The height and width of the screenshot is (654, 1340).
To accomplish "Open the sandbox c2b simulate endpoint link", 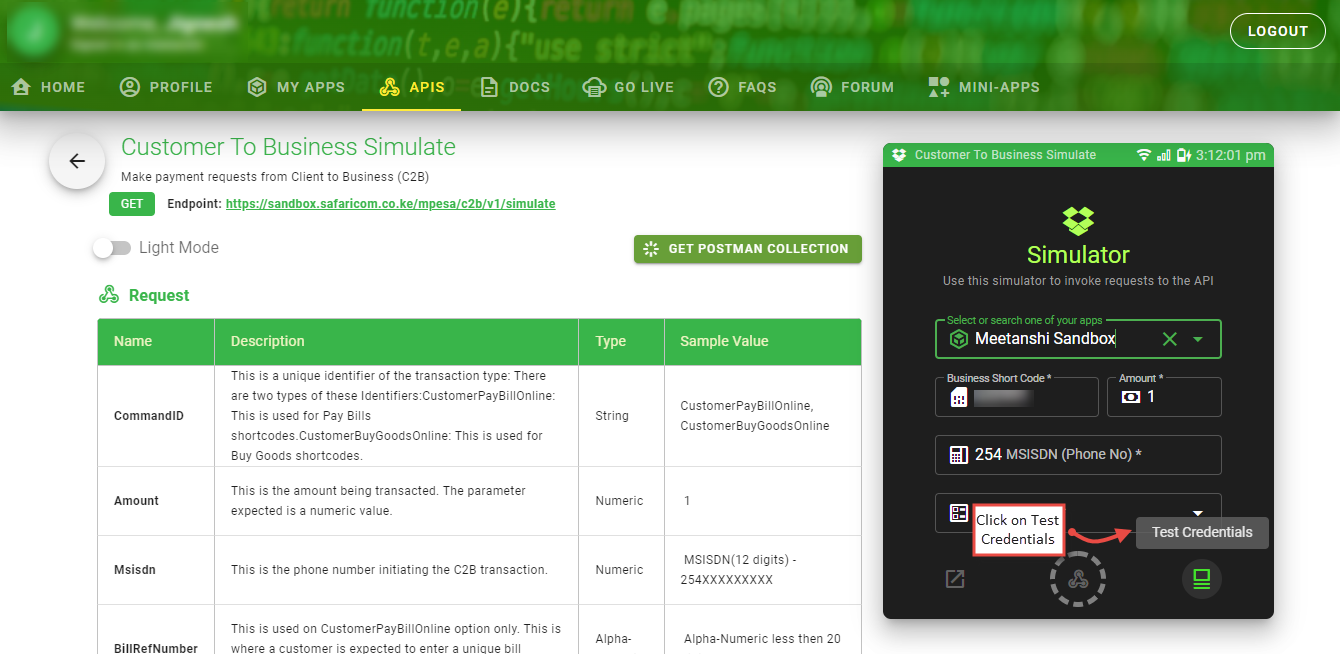I will click(390, 204).
